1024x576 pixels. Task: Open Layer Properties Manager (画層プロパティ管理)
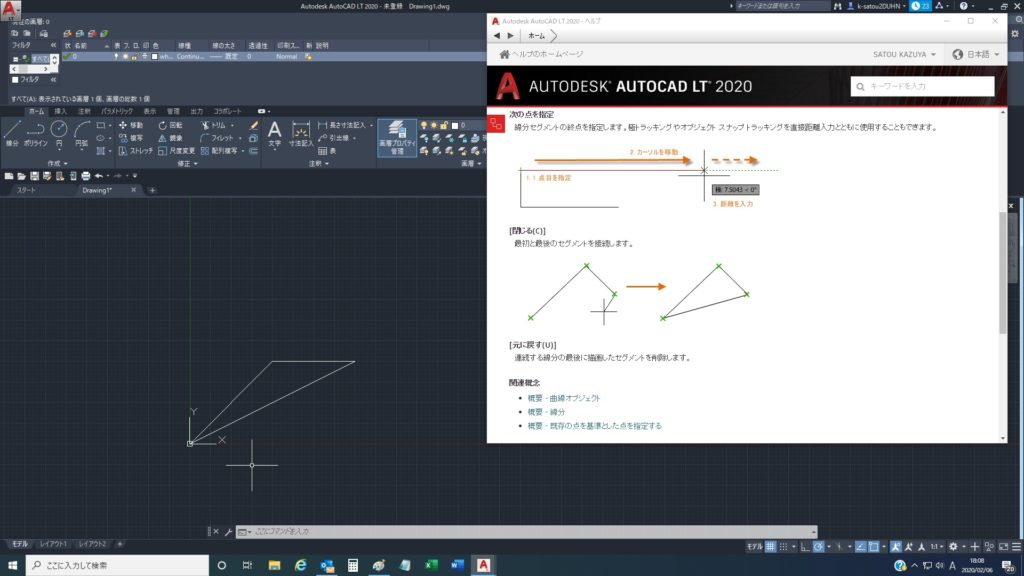397,138
